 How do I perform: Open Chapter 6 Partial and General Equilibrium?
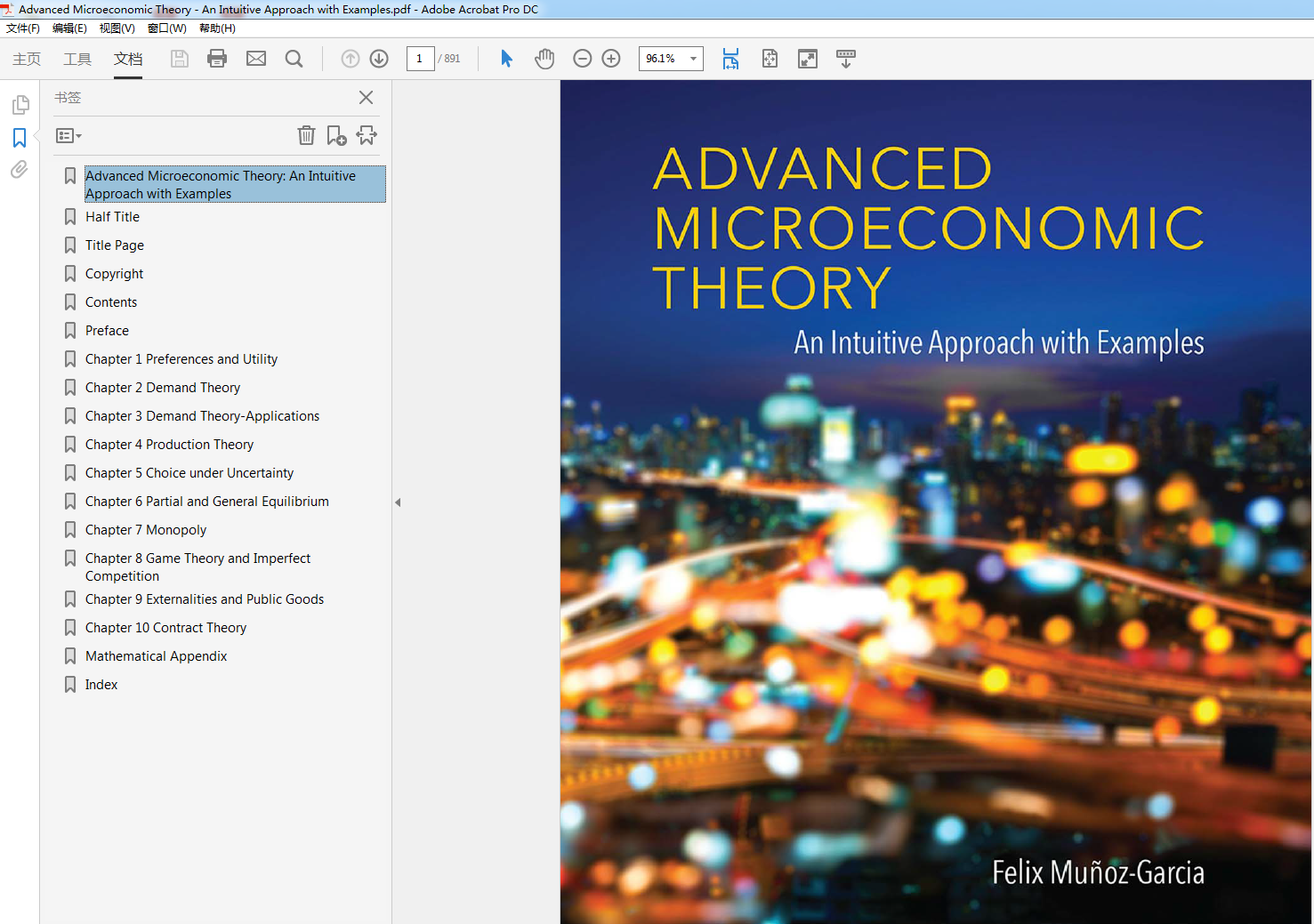click(x=207, y=502)
